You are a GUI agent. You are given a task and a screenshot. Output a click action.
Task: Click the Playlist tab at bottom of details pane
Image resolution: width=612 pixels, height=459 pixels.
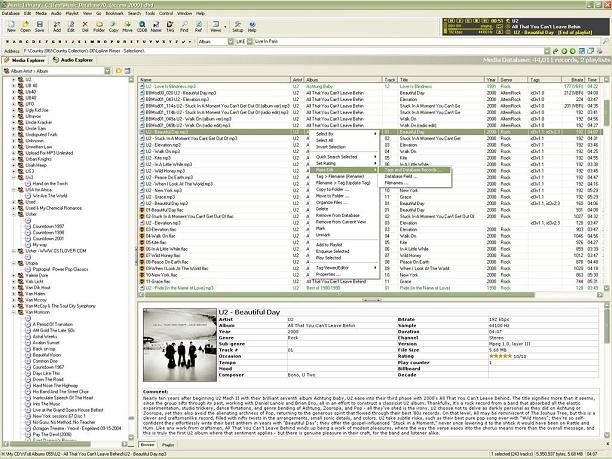click(168, 445)
